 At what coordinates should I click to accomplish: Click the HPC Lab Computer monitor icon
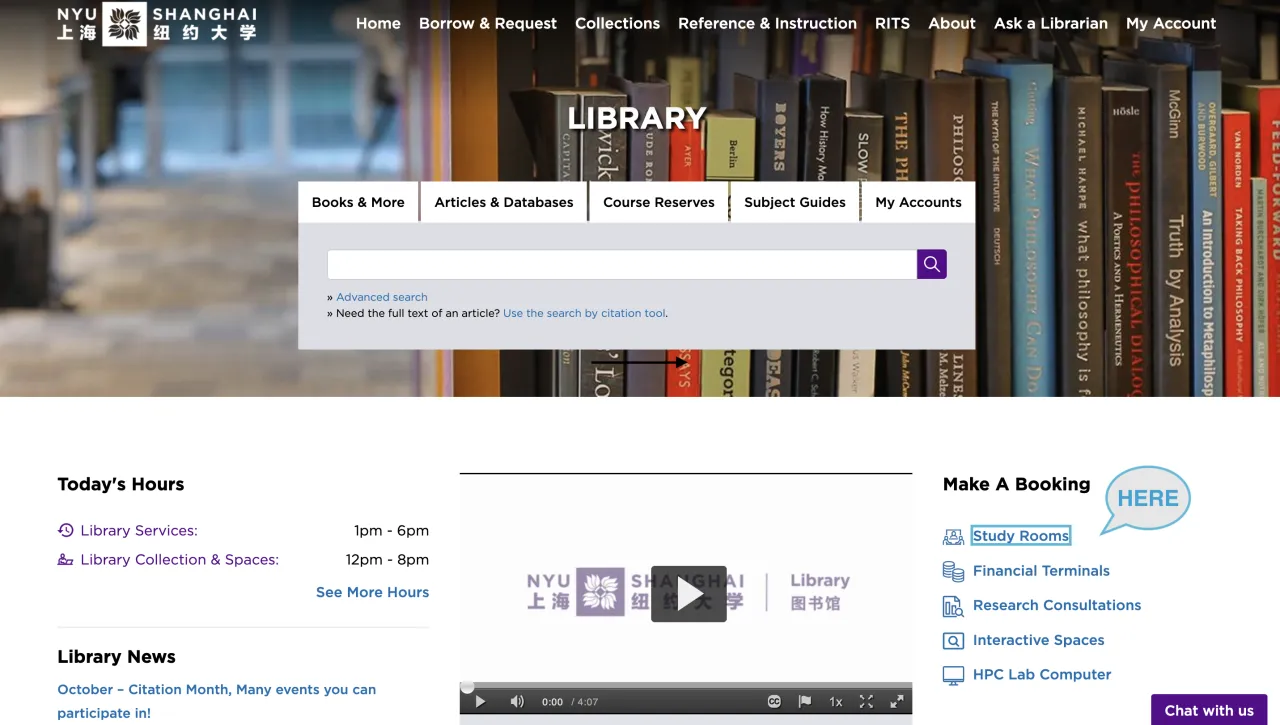[953, 675]
